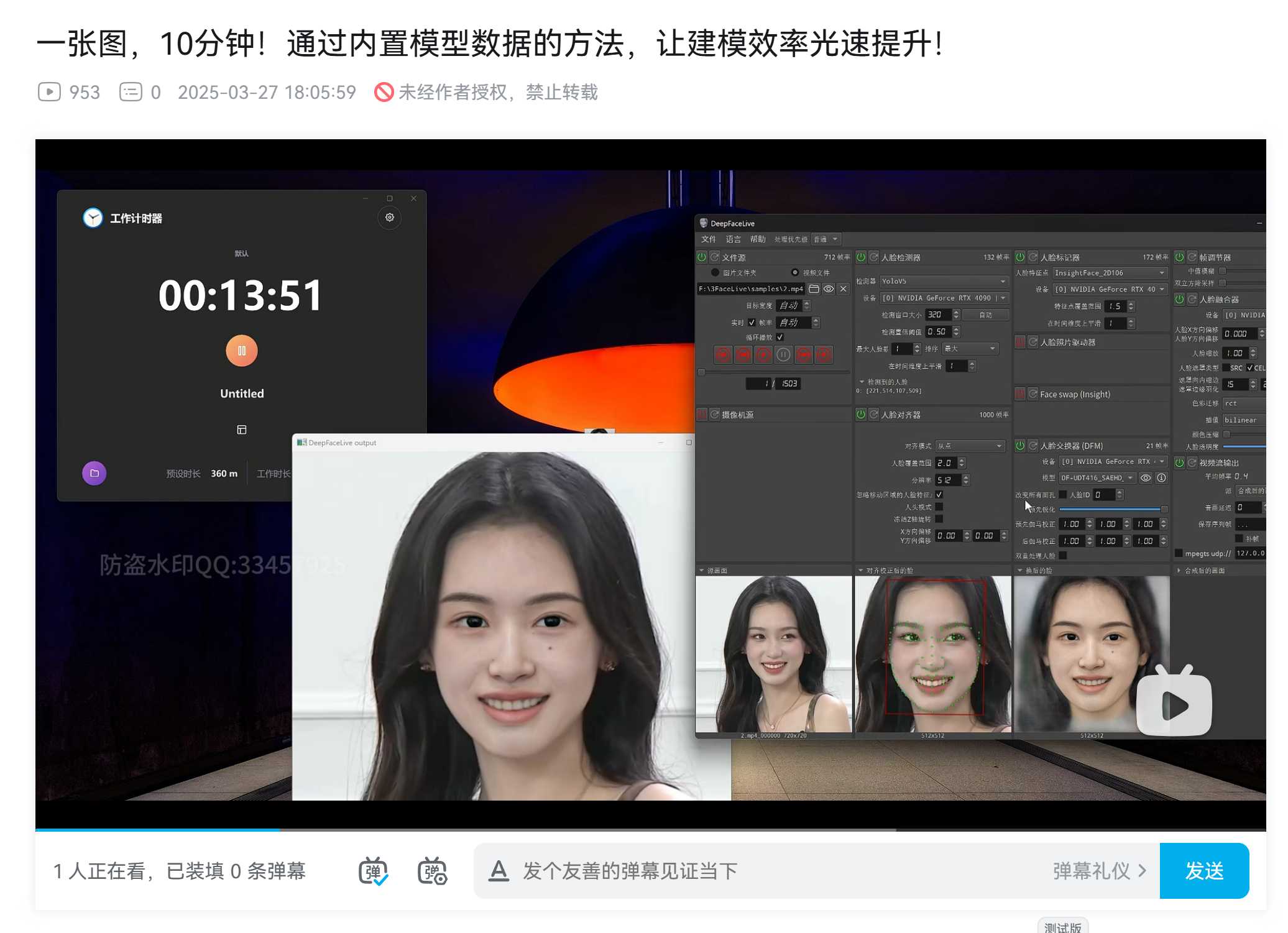Toggle the 人脸检测器 power button

coord(861,257)
